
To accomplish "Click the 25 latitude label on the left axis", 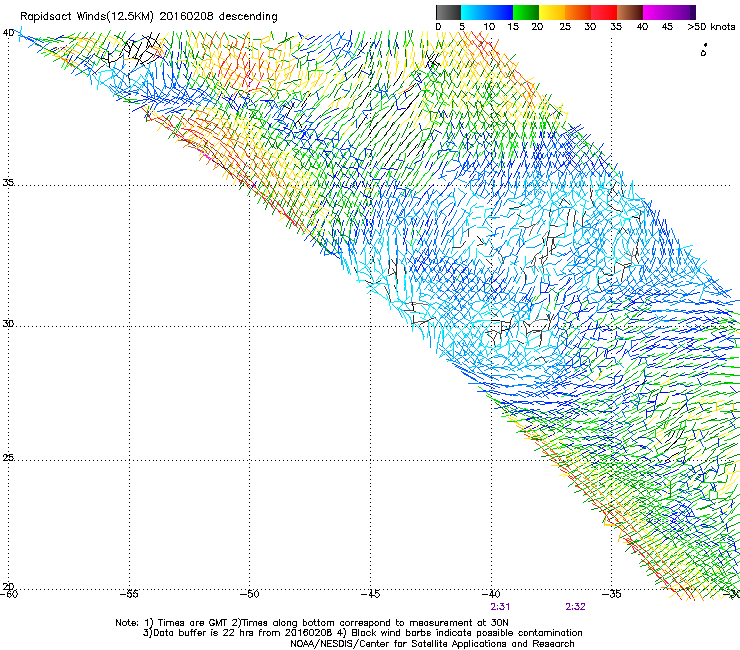I will point(8,457).
